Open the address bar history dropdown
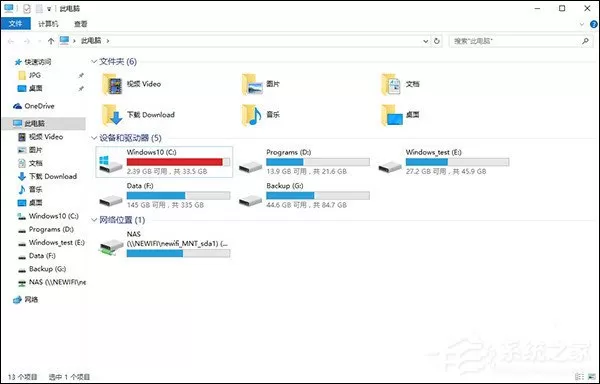This screenshot has height=384, width=600. pos(425,41)
